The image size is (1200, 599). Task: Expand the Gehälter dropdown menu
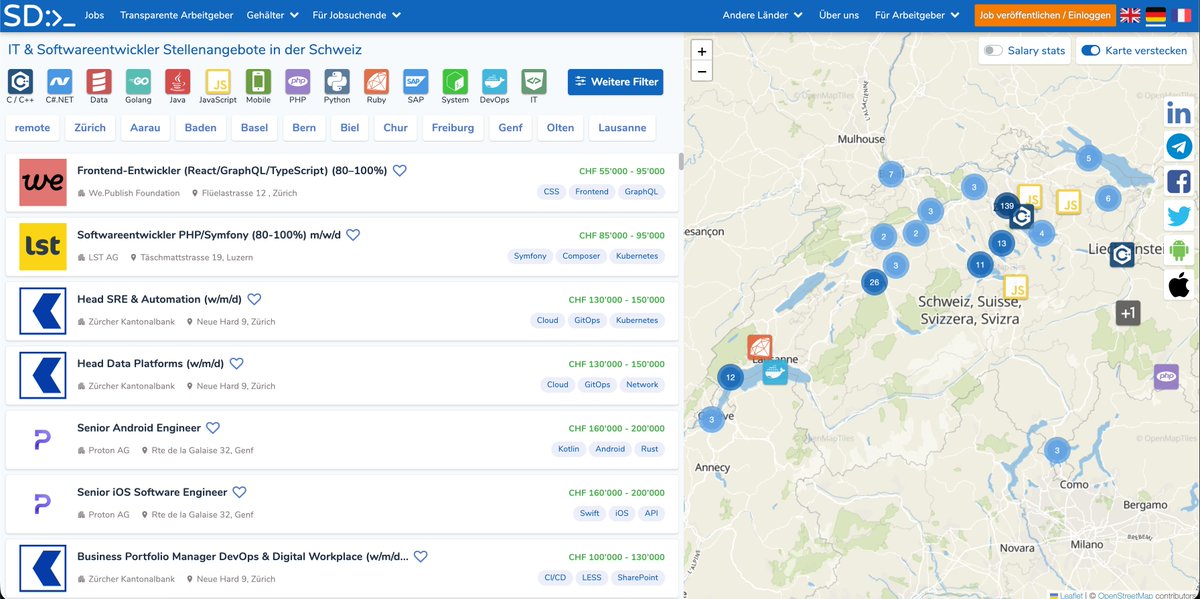pos(272,15)
